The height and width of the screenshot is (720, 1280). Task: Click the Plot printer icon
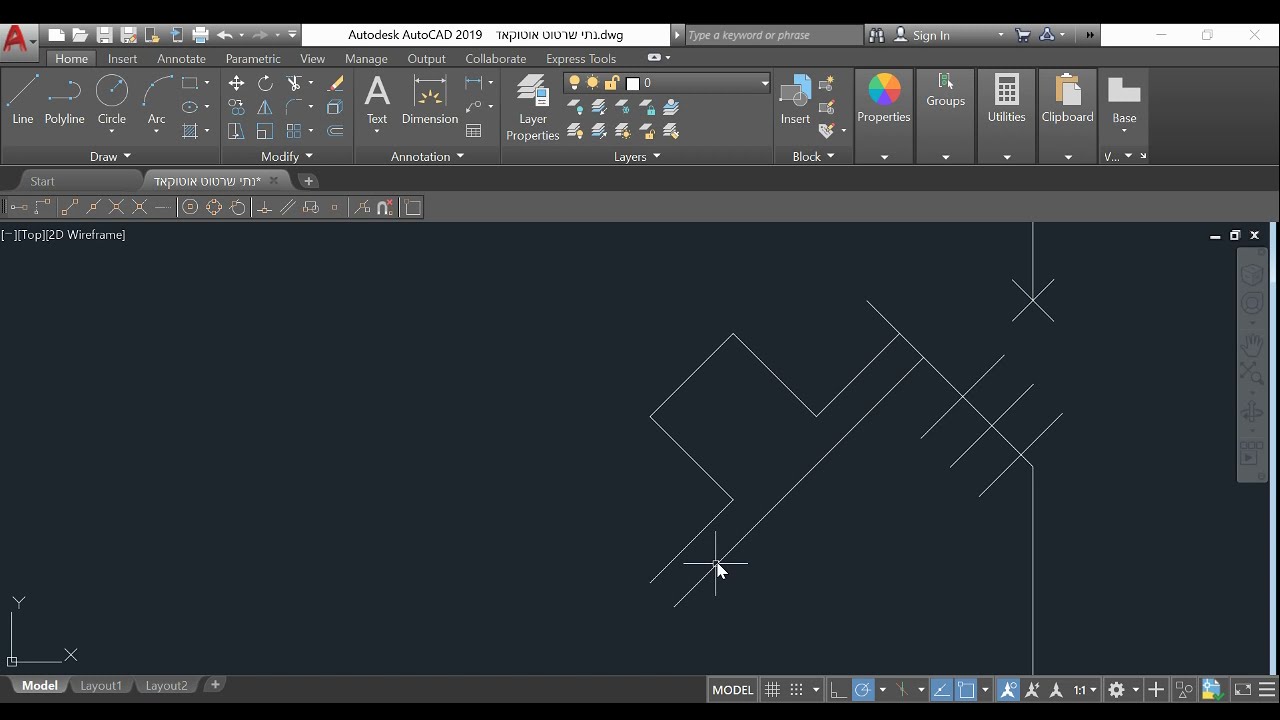(200, 35)
